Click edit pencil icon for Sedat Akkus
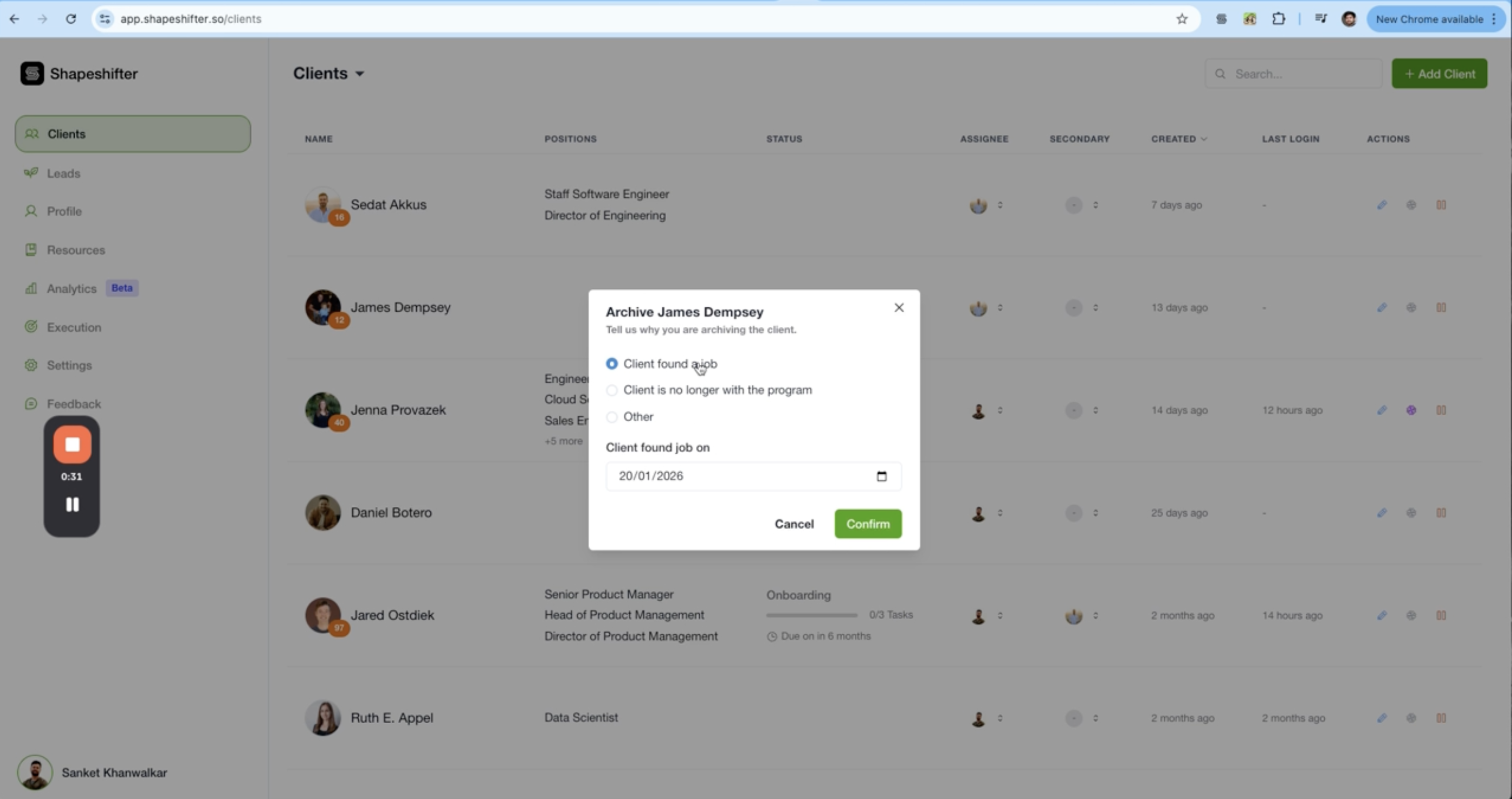 coord(1382,205)
